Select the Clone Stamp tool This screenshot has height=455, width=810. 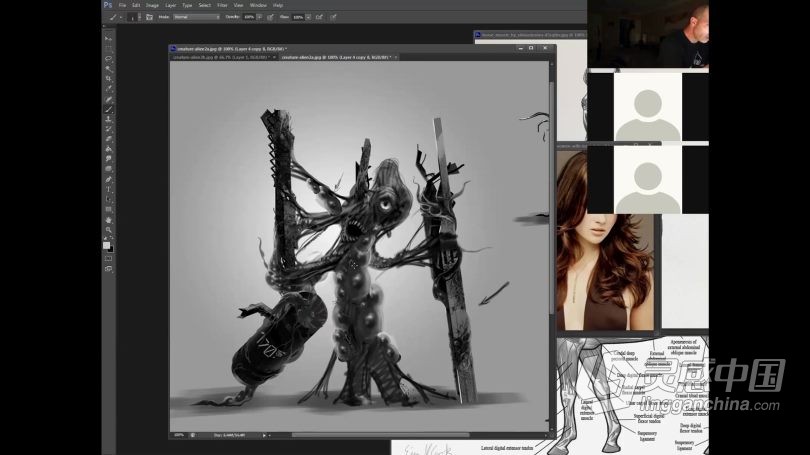pyautogui.click(x=108, y=119)
